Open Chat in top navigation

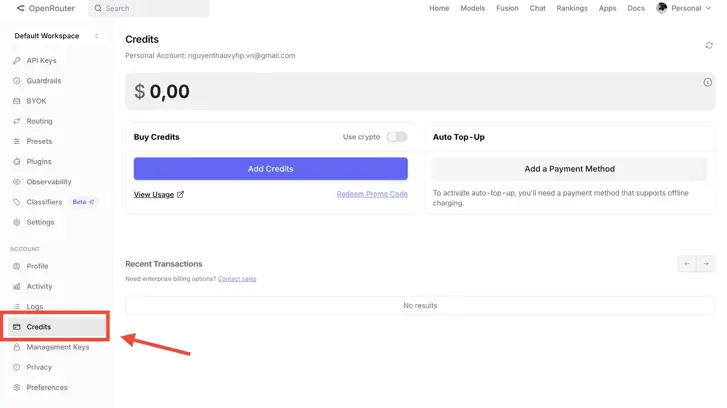coord(537,8)
